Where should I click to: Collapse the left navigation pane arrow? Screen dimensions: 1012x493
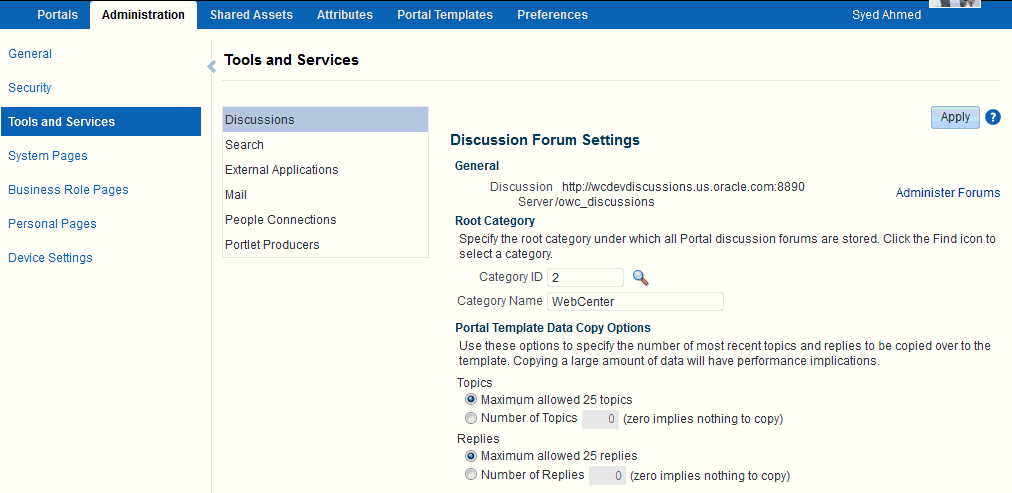[x=212, y=67]
